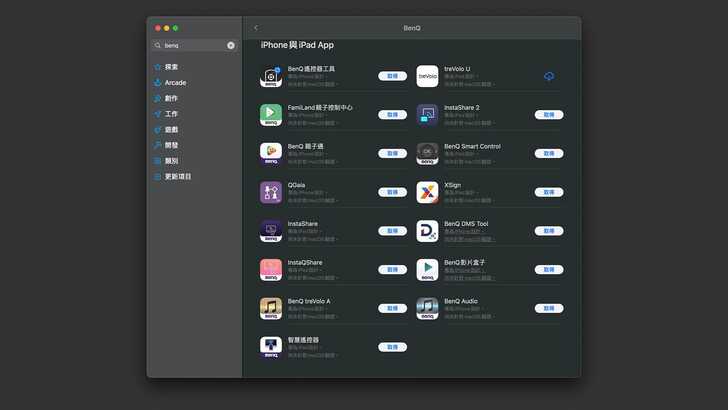Clear the benq search query

pos(231,46)
